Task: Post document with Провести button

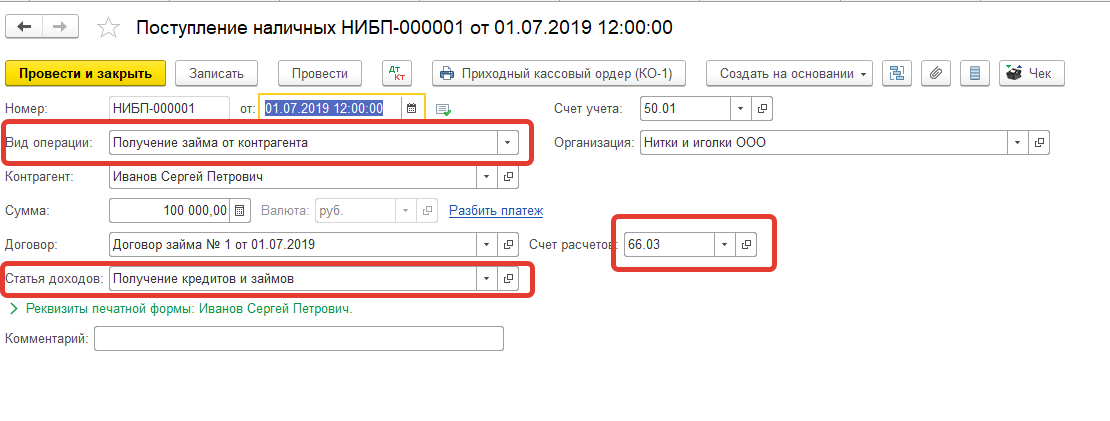Action: pyautogui.click(x=320, y=73)
